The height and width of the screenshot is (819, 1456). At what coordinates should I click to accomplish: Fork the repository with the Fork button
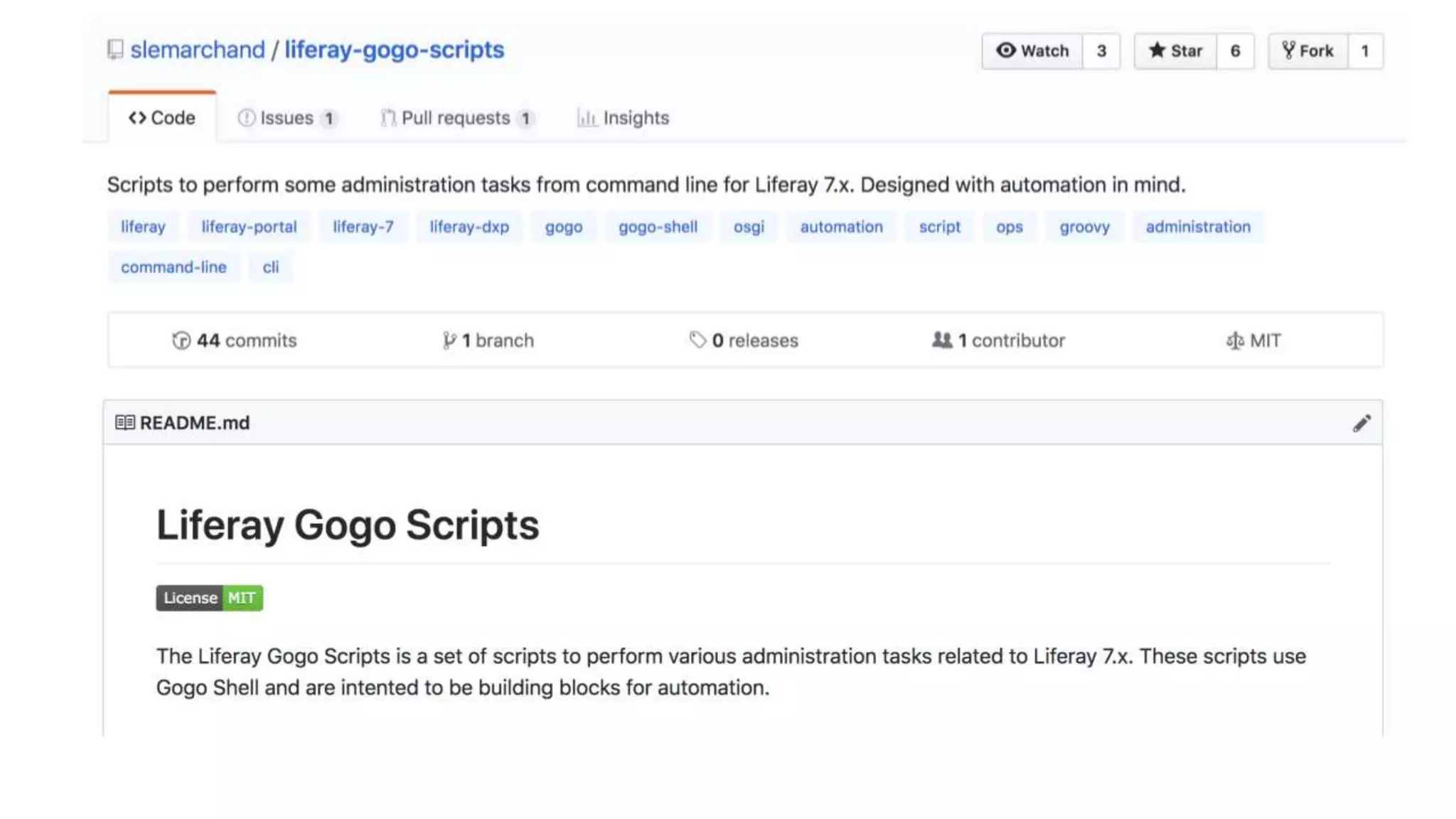(x=1308, y=51)
